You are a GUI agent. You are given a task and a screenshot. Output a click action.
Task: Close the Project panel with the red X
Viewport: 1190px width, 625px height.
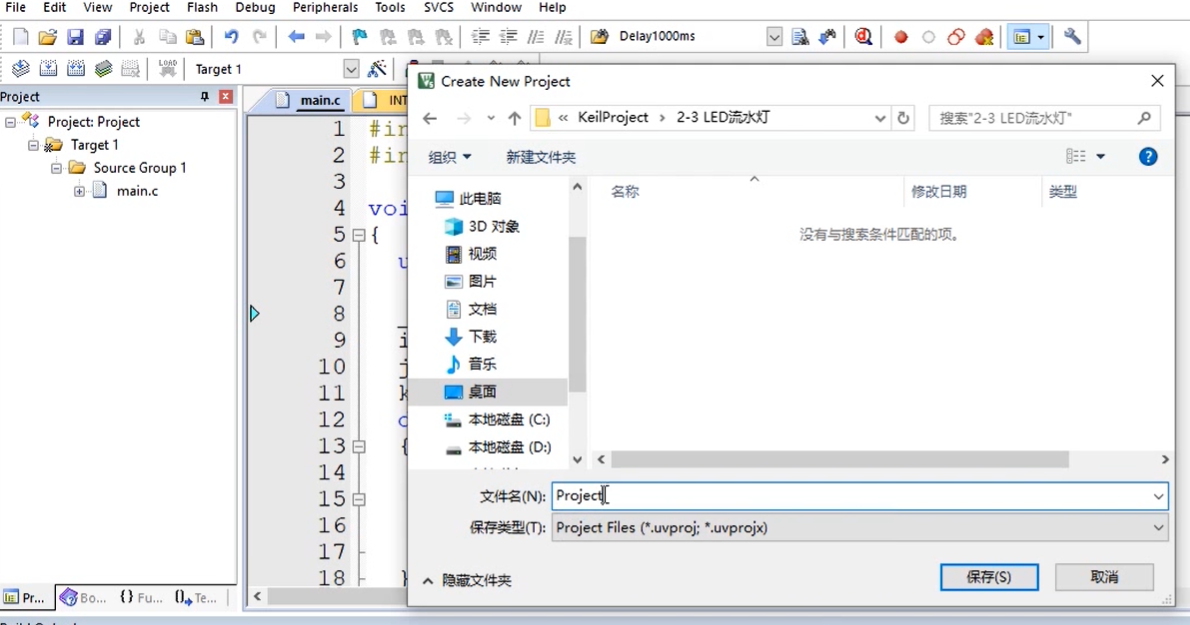225,96
